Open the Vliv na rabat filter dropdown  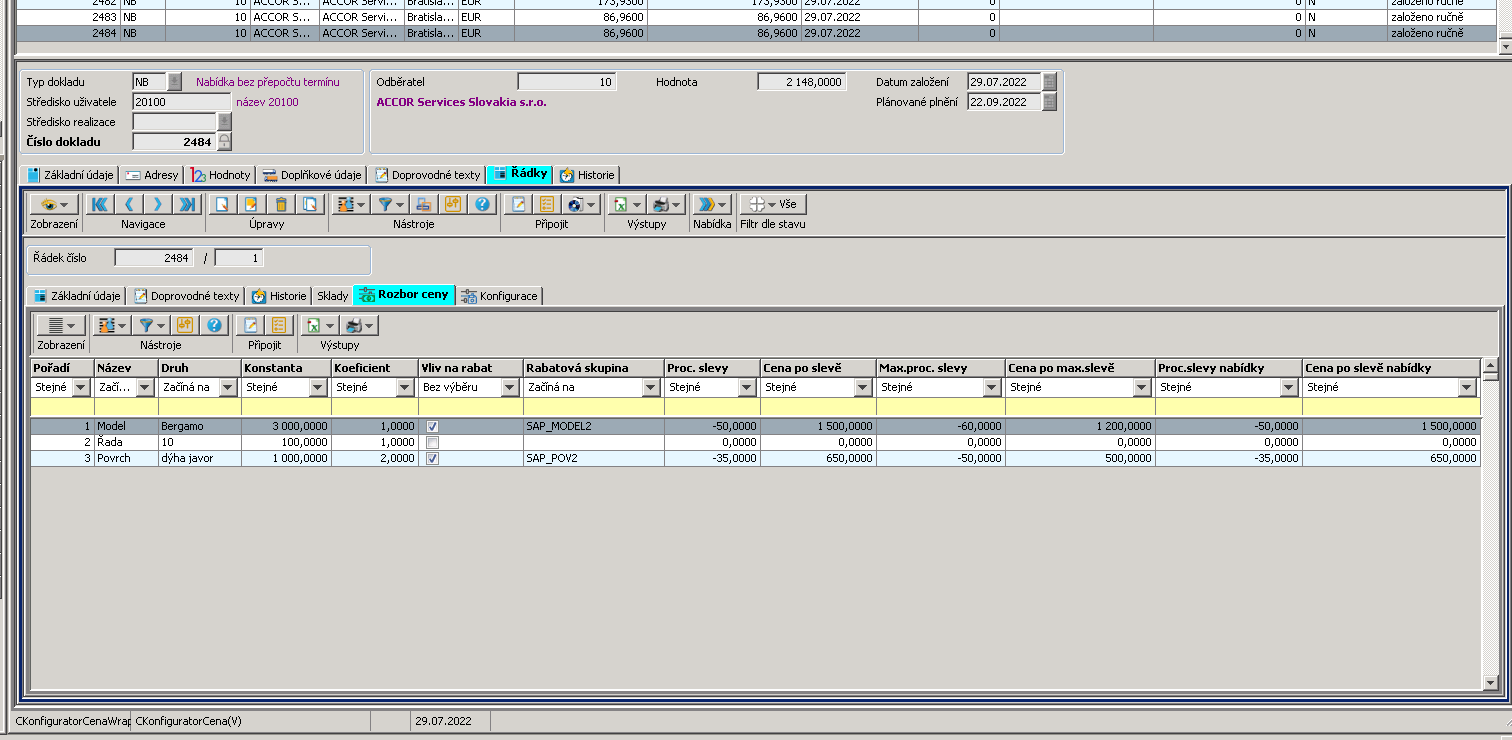tap(511, 388)
